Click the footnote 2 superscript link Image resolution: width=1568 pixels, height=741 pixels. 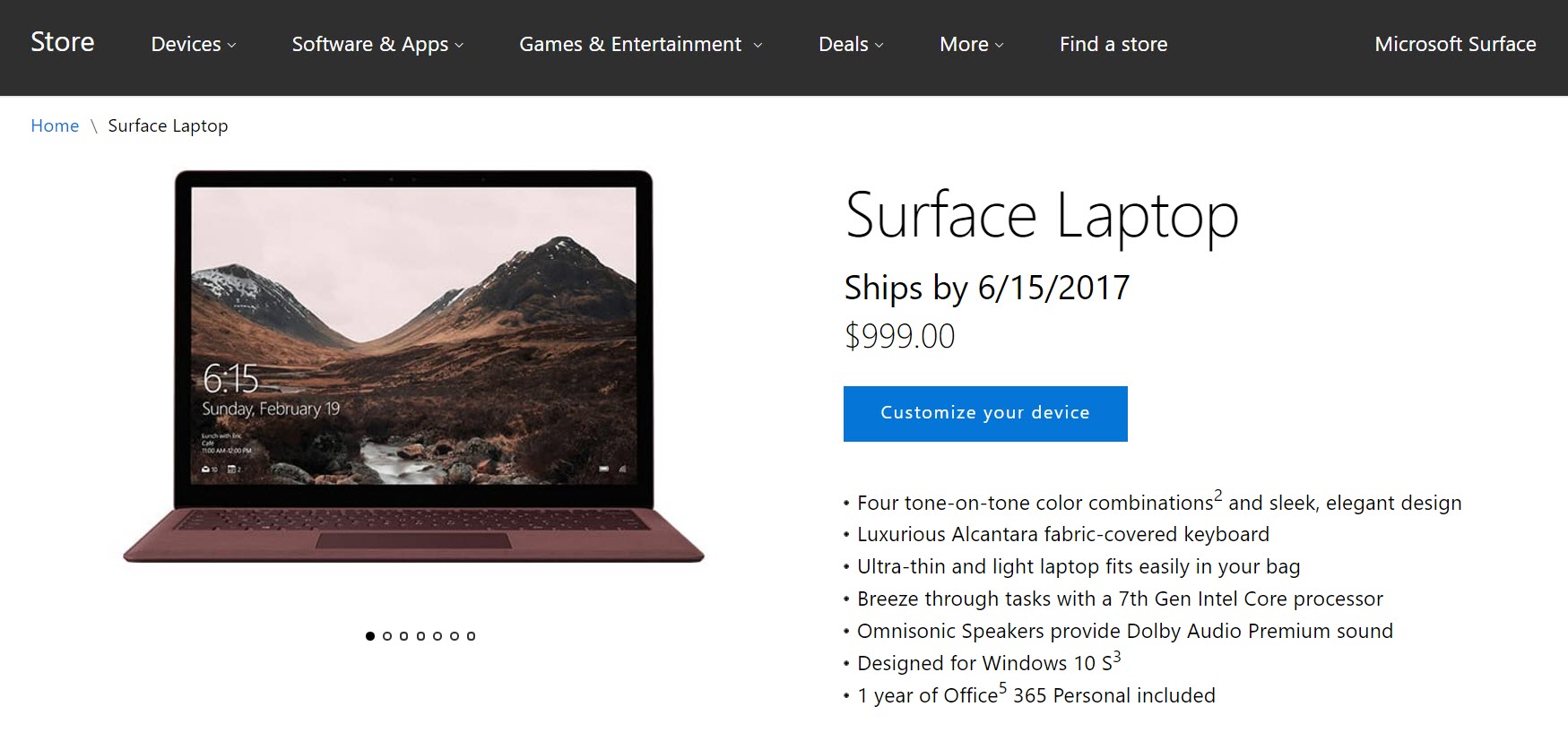(x=1218, y=495)
